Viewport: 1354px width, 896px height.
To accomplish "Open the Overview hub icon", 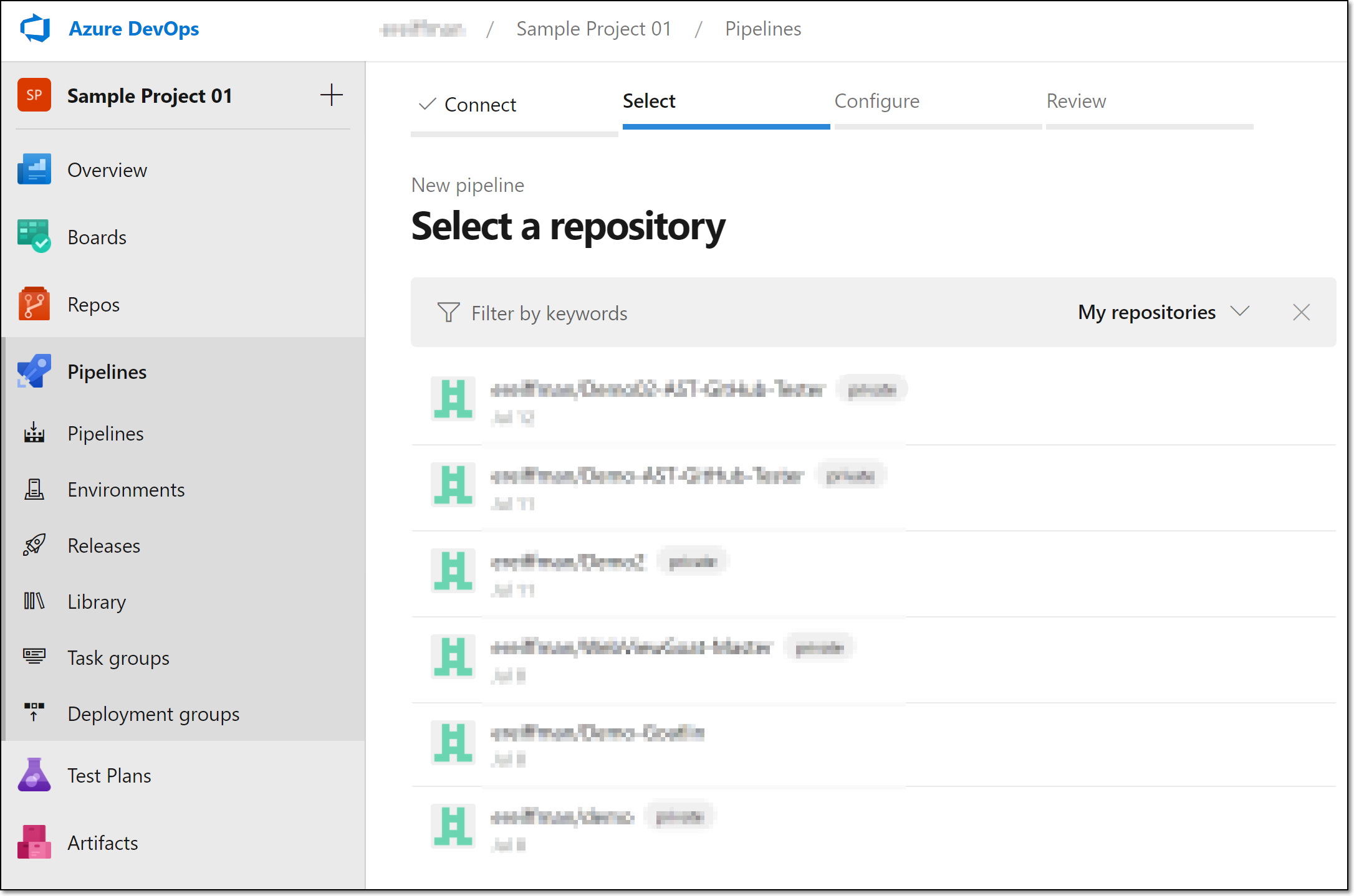I will point(34,169).
